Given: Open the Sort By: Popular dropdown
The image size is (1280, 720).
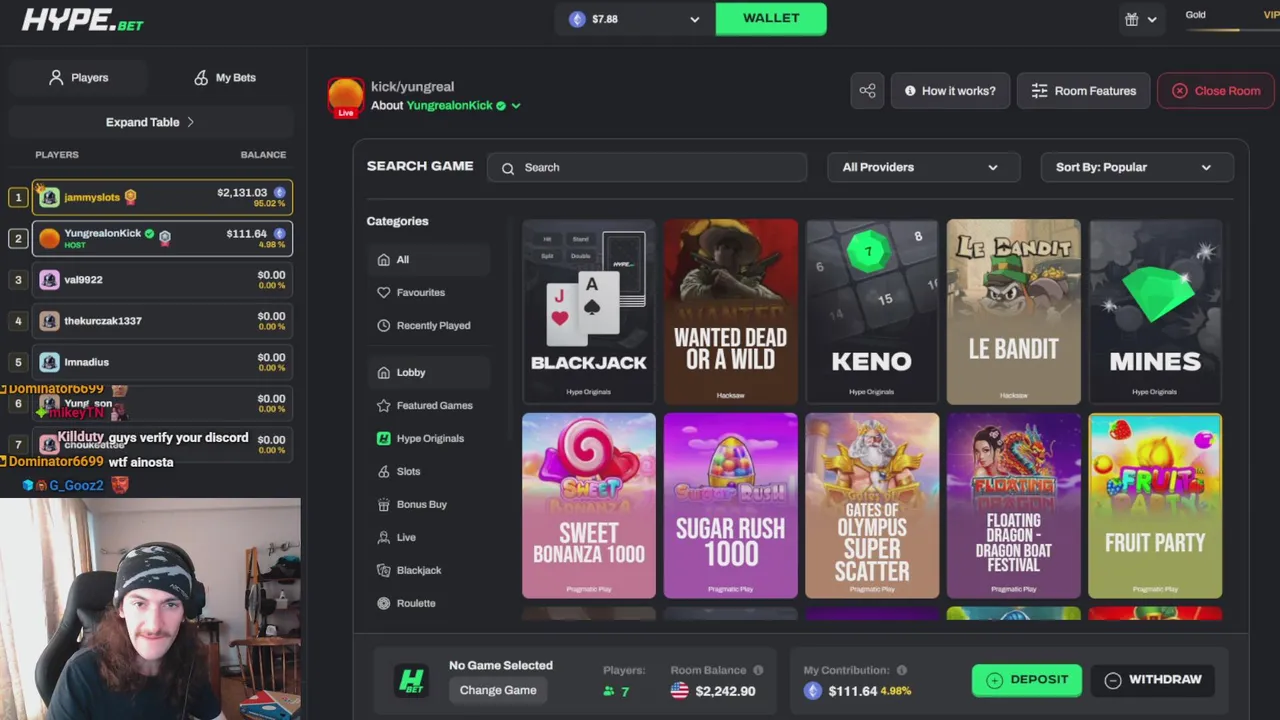Looking at the screenshot, I should pos(1137,168).
